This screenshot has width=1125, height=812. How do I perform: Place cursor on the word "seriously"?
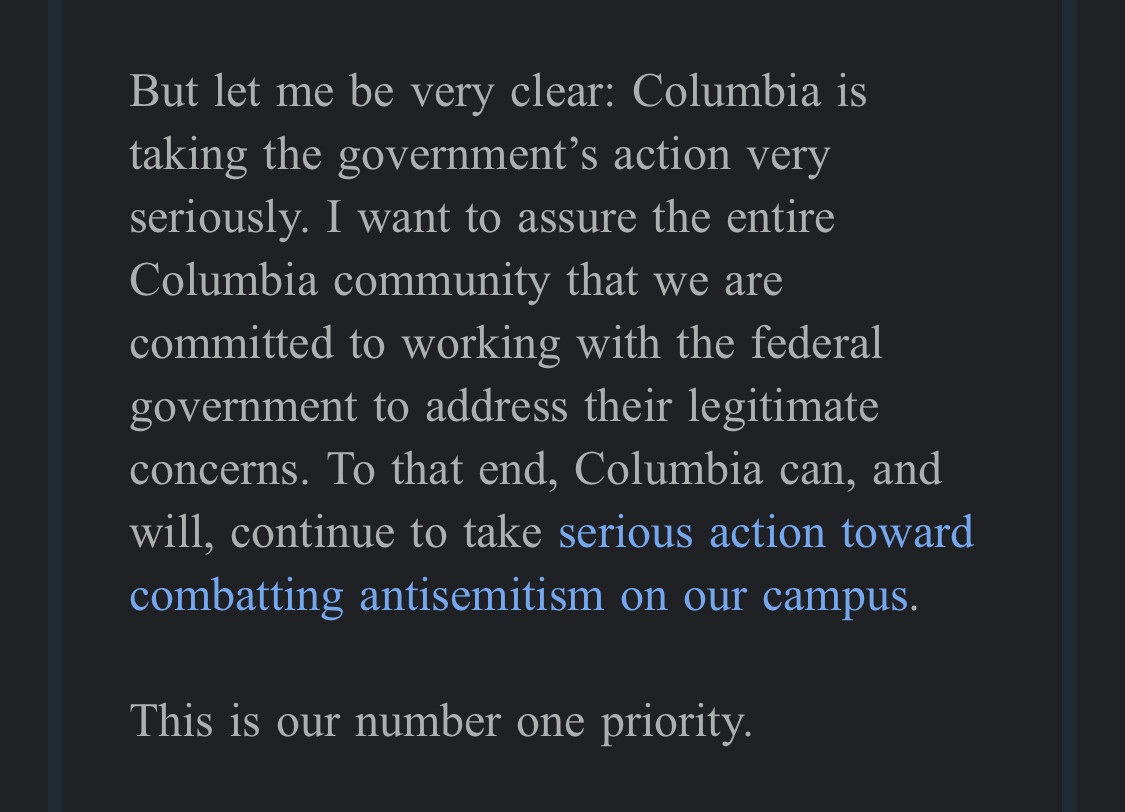[x=215, y=218]
